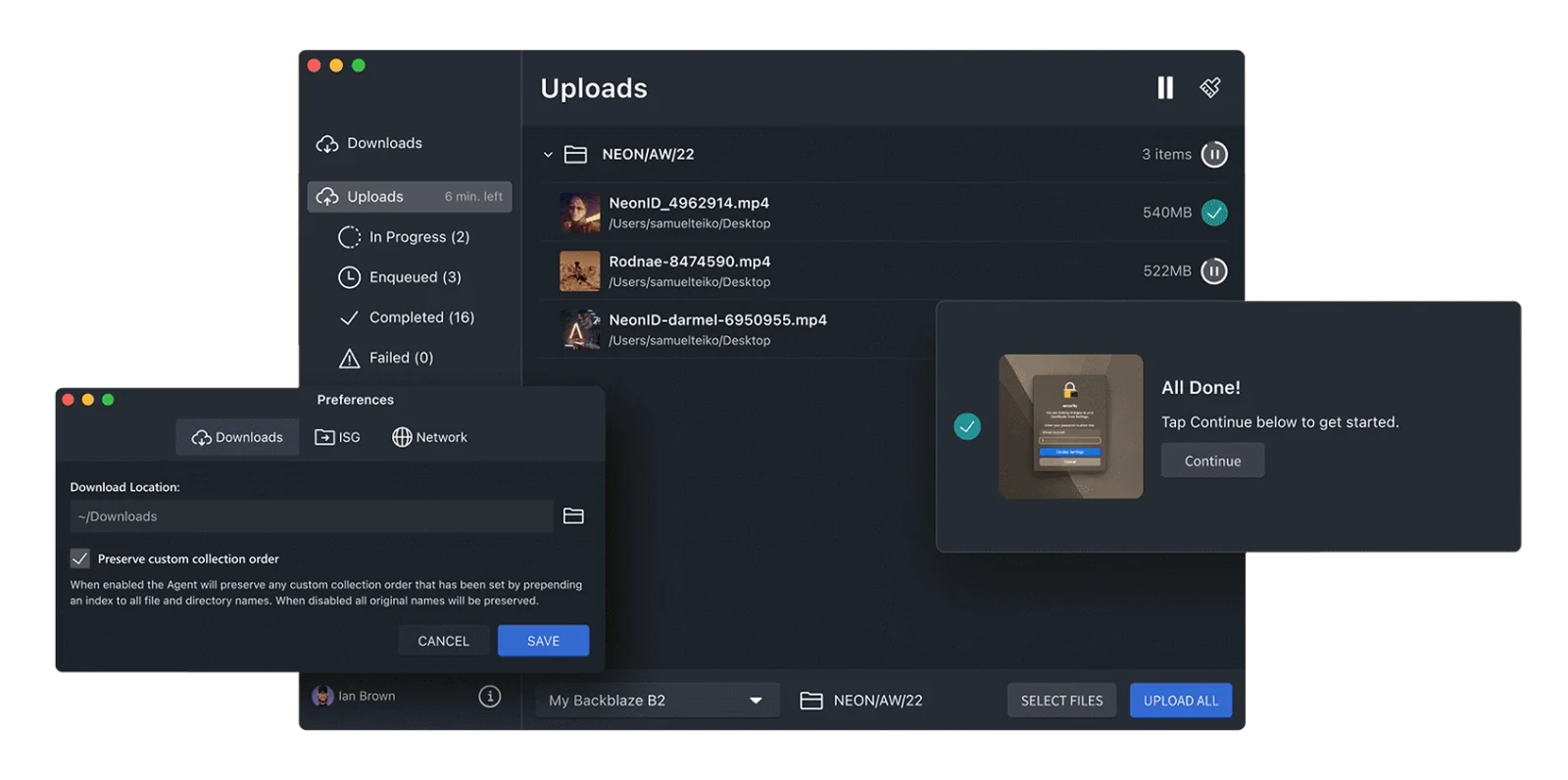
Task: Click Continue in All Done dialog
Action: click(x=1212, y=461)
